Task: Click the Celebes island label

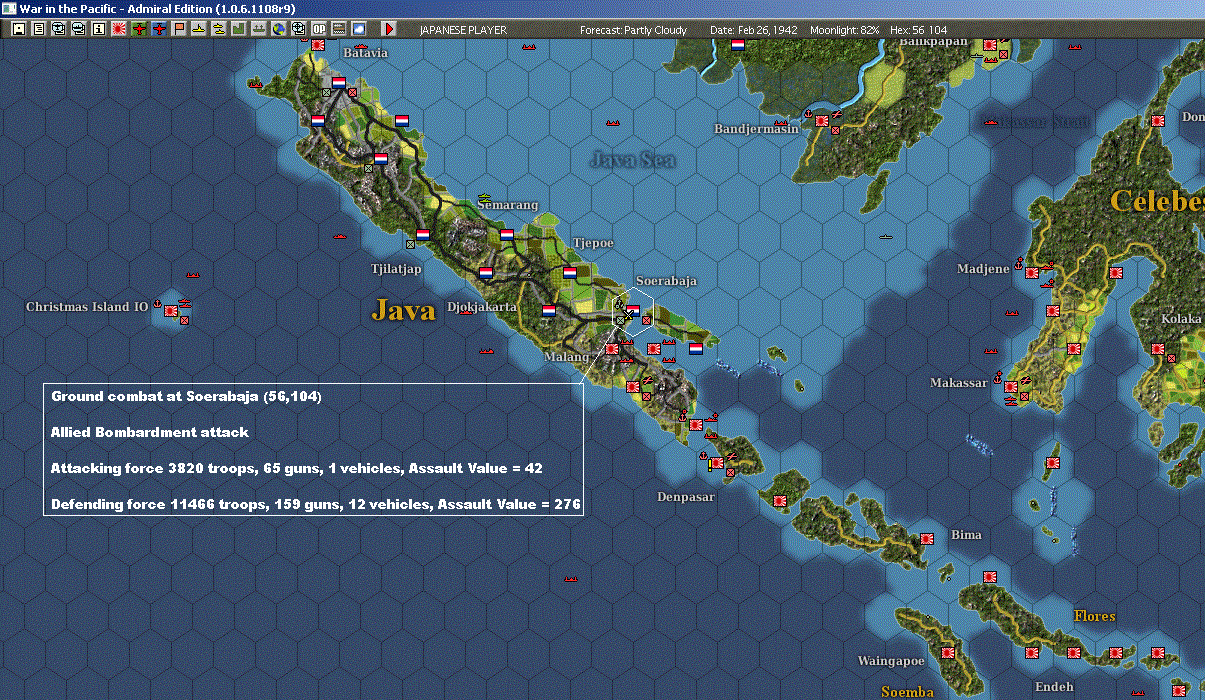Action: [x=1157, y=201]
